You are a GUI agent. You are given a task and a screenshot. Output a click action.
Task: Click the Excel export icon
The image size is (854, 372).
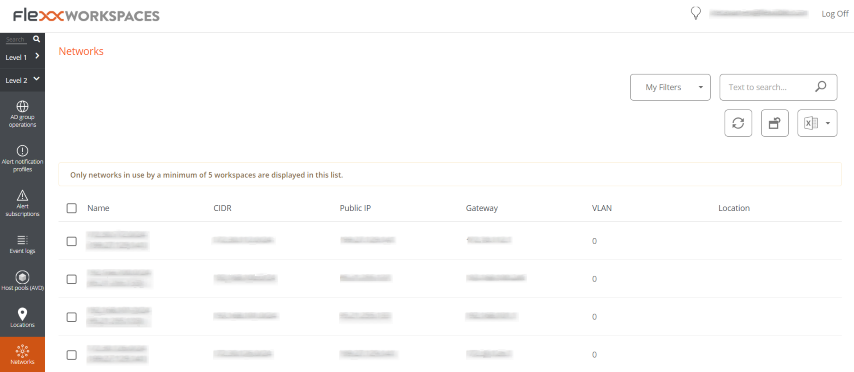pos(811,124)
